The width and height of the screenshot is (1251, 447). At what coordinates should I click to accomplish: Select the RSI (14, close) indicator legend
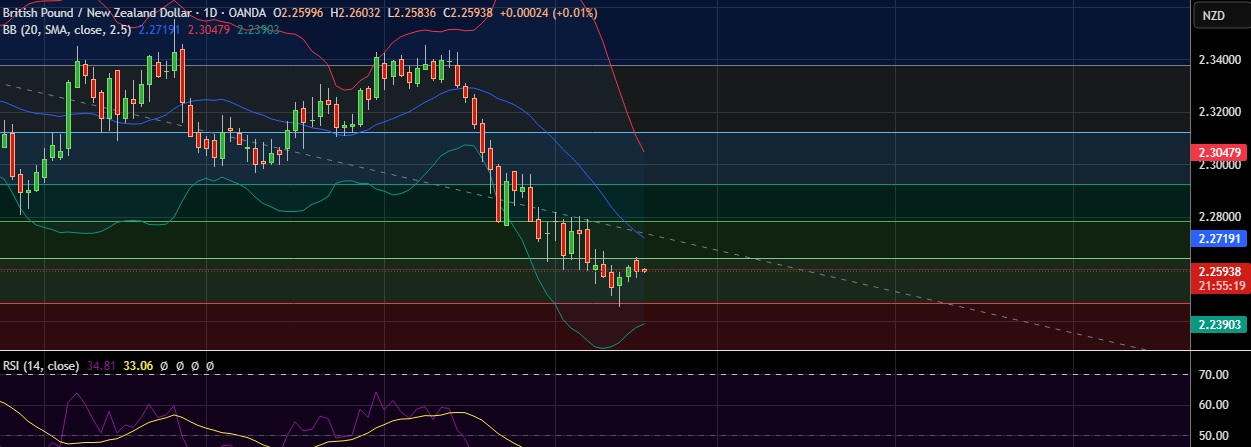click(x=41, y=366)
